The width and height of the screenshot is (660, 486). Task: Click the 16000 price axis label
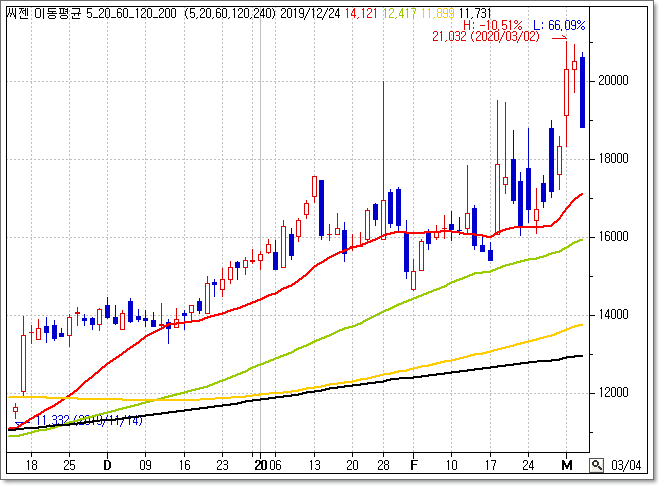click(x=613, y=236)
